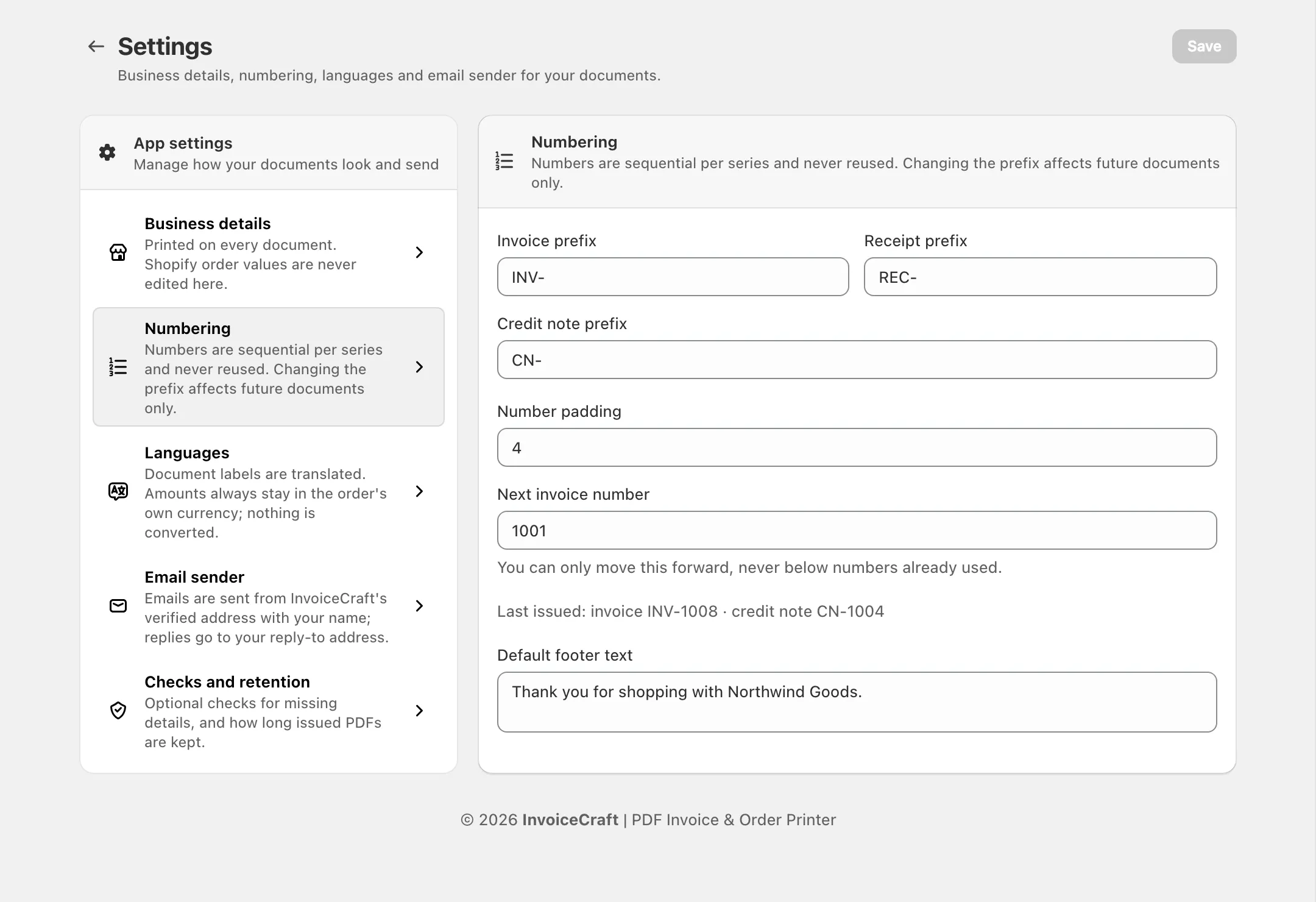Click the chevron on the Numbering row

point(419,367)
